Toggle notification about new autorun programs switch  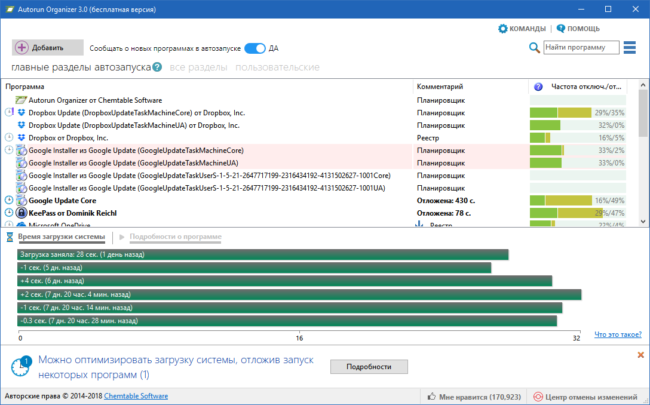tap(255, 48)
